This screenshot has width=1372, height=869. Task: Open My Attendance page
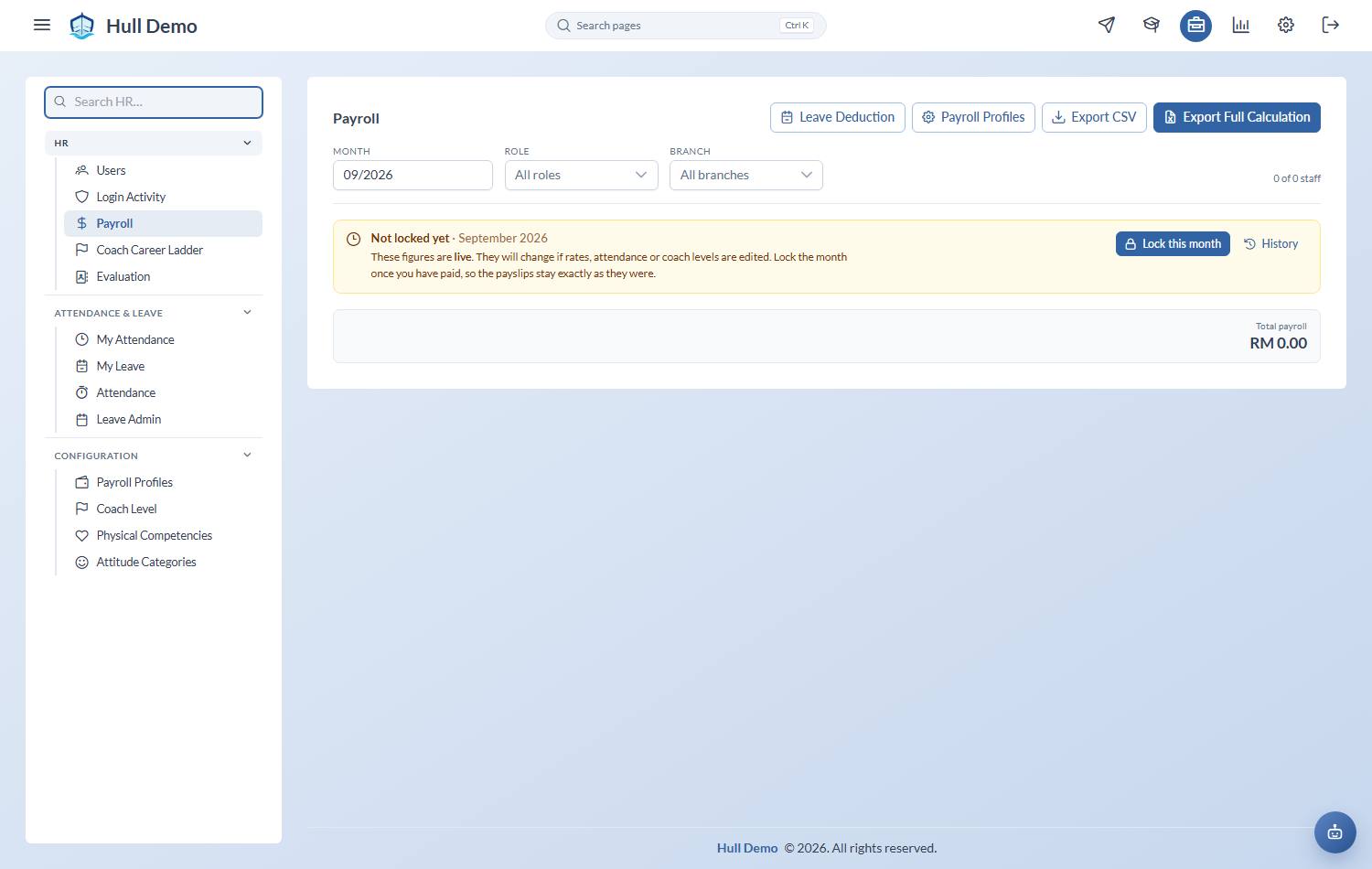[x=163, y=339]
